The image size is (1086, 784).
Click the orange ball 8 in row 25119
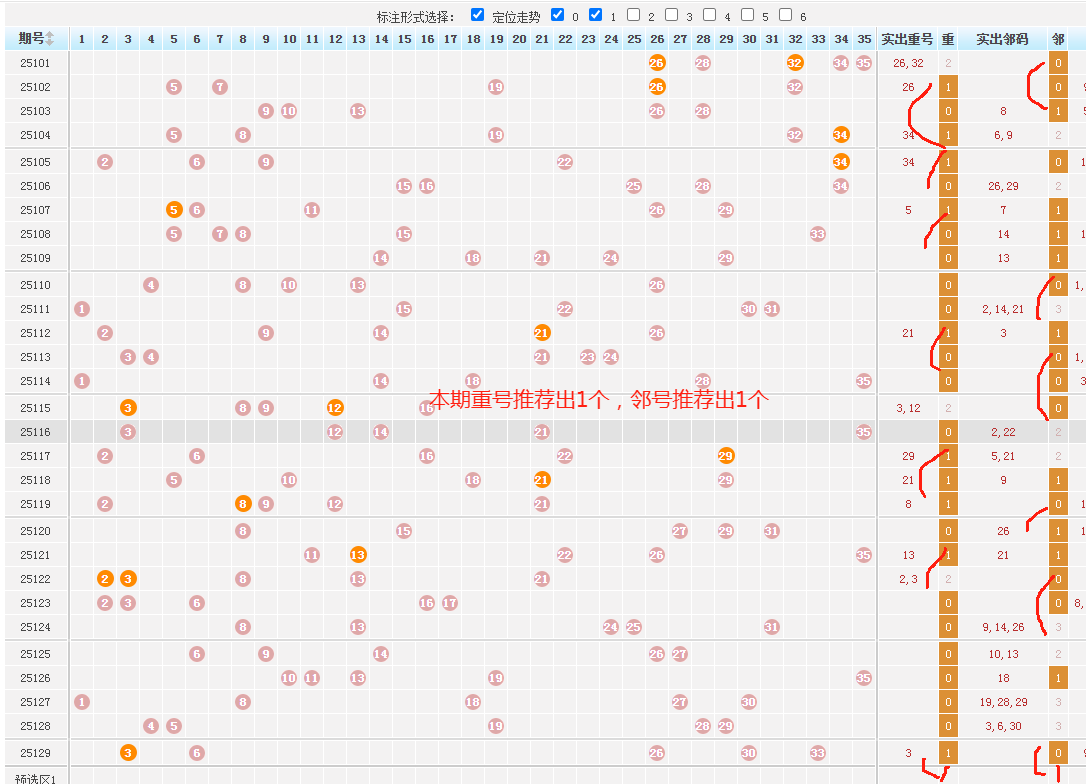(x=242, y=504)
